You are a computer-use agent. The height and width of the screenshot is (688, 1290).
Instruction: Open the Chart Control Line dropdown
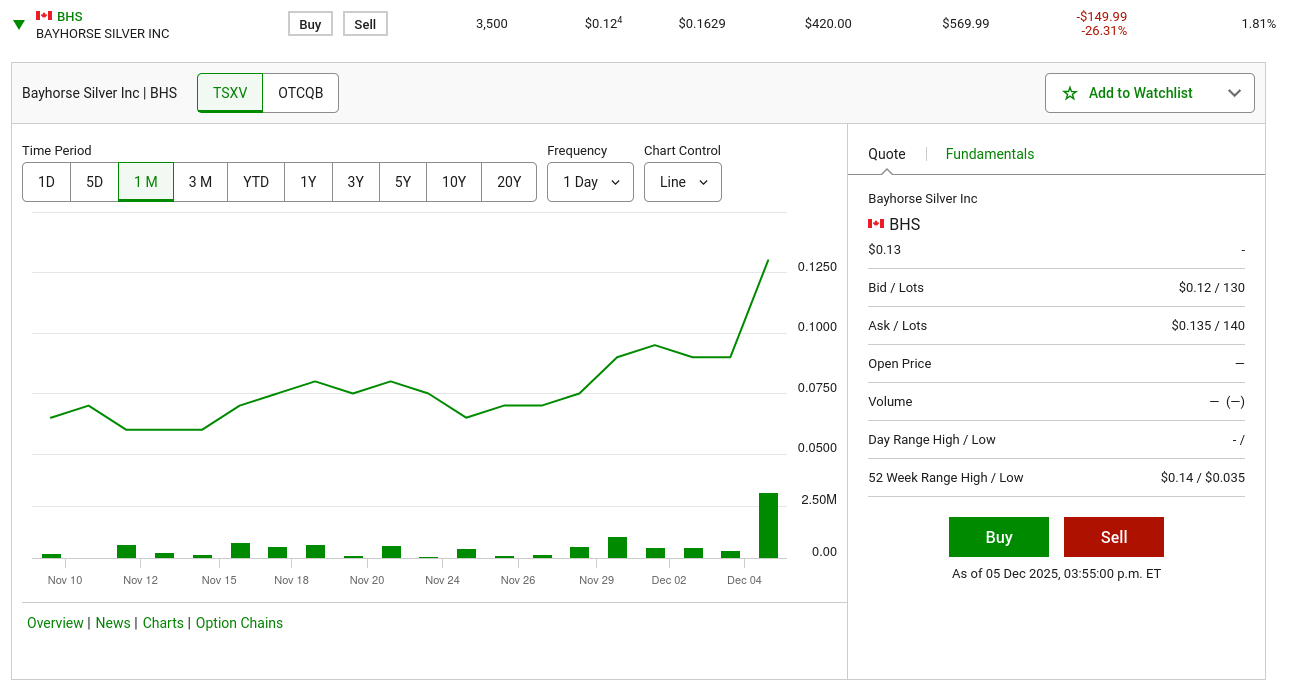[x=683, y=182]
